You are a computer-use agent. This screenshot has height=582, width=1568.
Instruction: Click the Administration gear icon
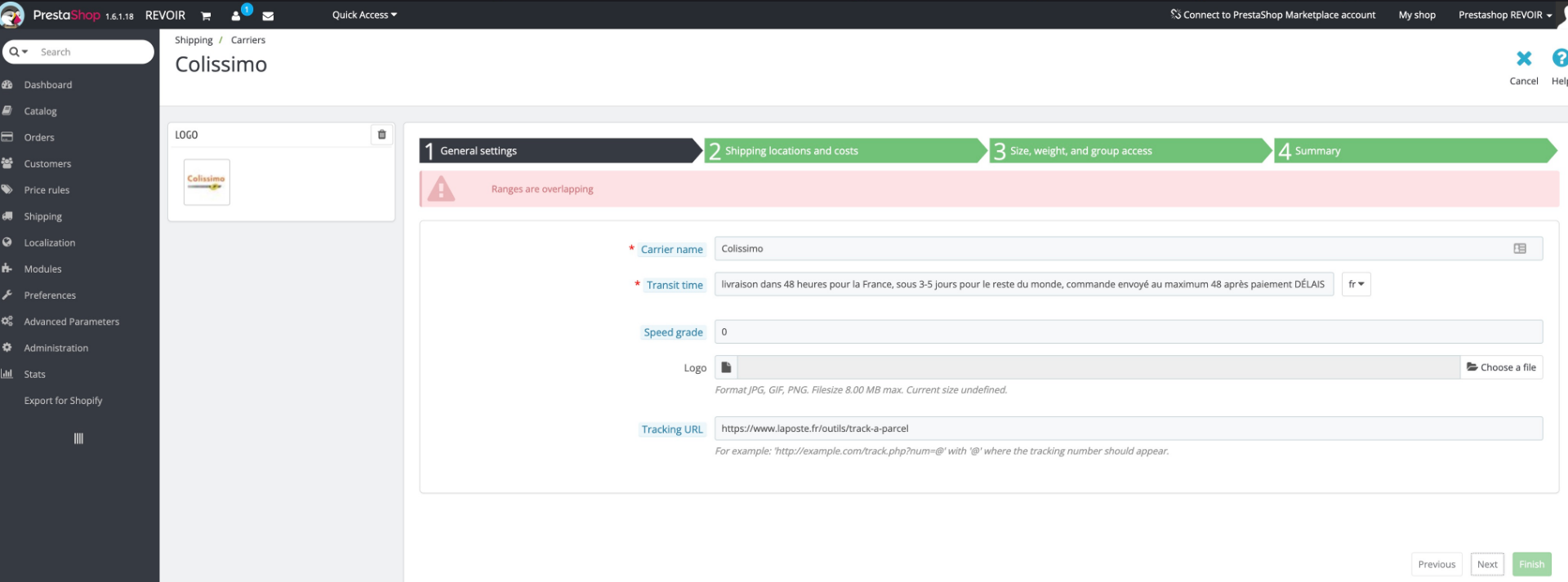[x=7, y=348]
